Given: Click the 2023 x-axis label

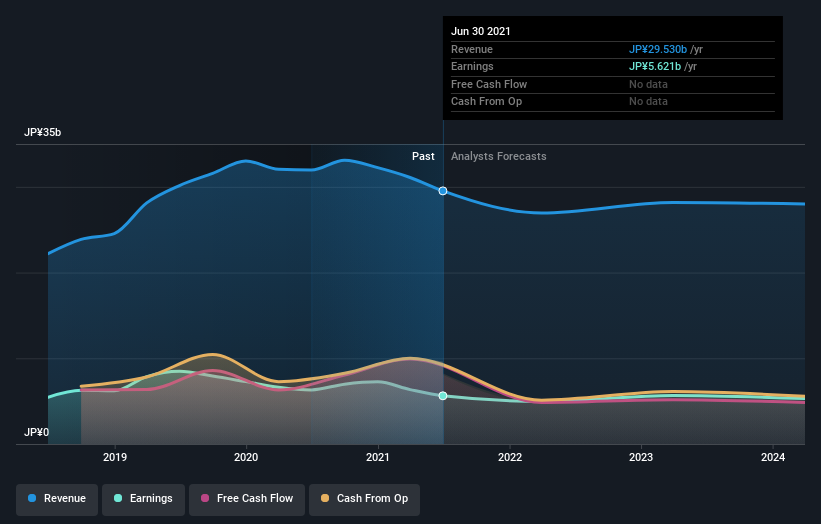Looking at the screenshot, I should click(x=641, y=457).
